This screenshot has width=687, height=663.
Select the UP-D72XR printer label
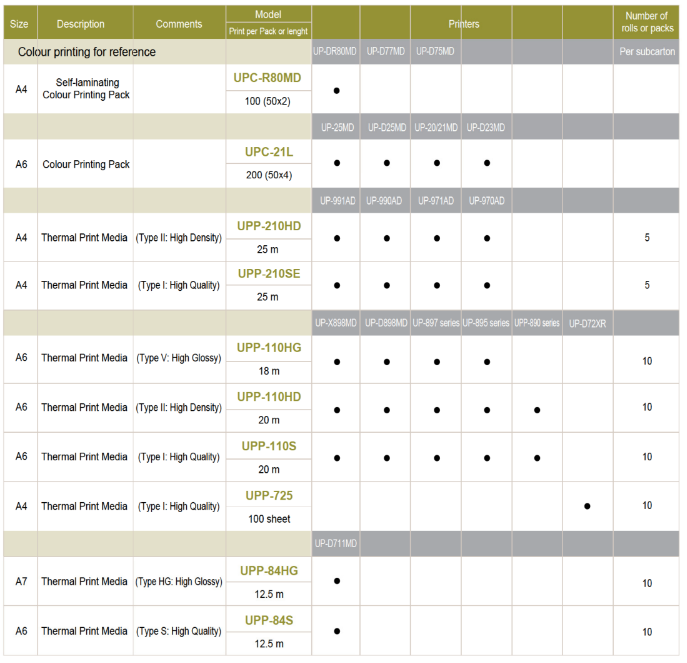(587, 323)
